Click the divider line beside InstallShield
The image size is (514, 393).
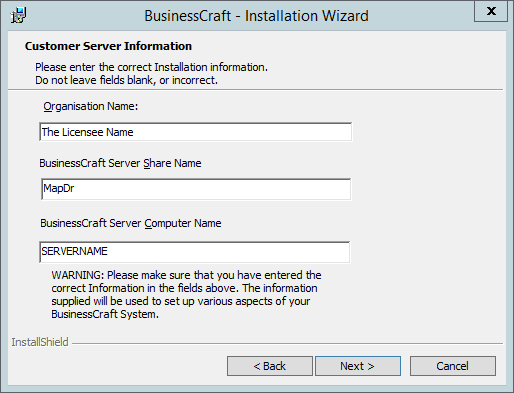(287, 343)
